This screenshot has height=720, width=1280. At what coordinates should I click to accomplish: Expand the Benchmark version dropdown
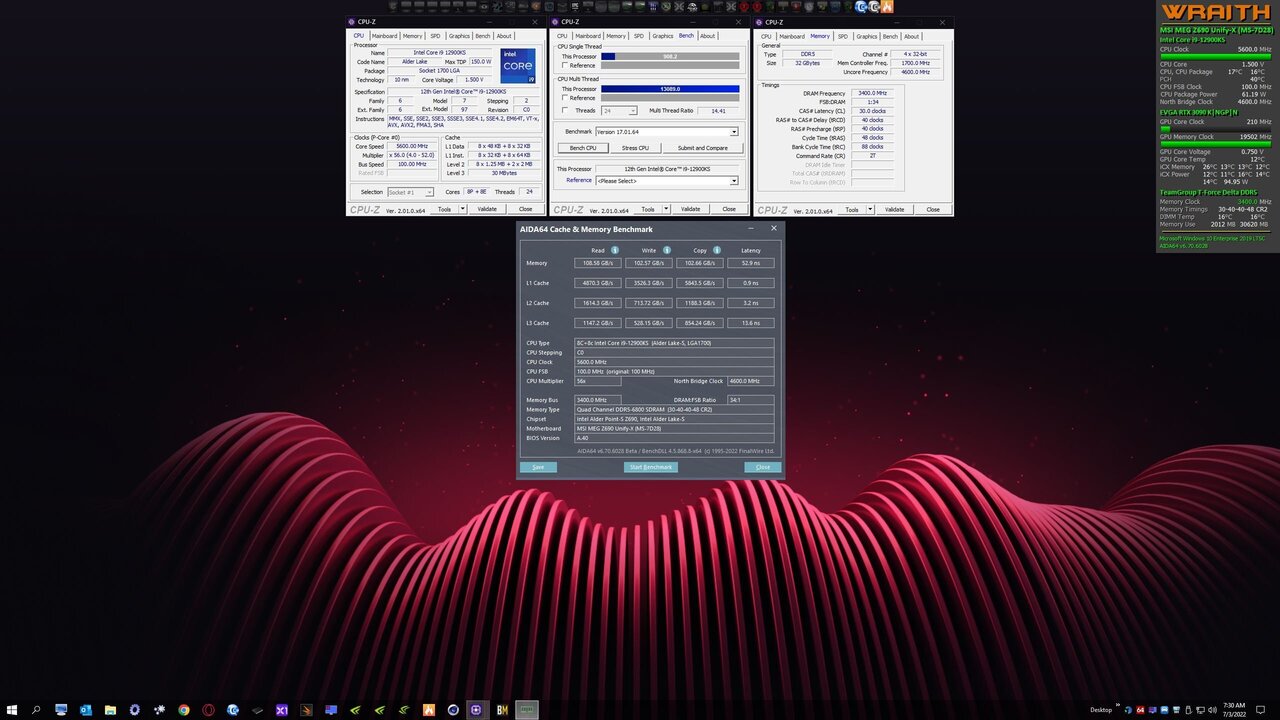(733, 132)
